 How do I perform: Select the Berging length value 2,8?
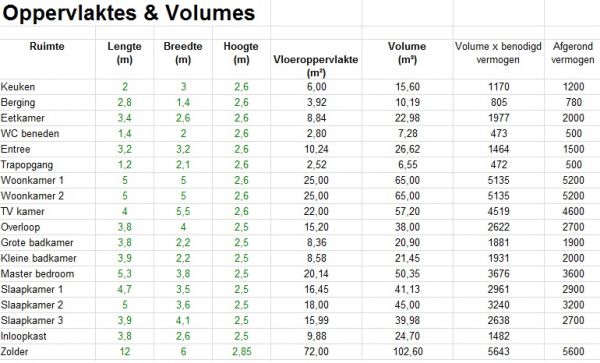pyautogui.click(x=124, y=103)
